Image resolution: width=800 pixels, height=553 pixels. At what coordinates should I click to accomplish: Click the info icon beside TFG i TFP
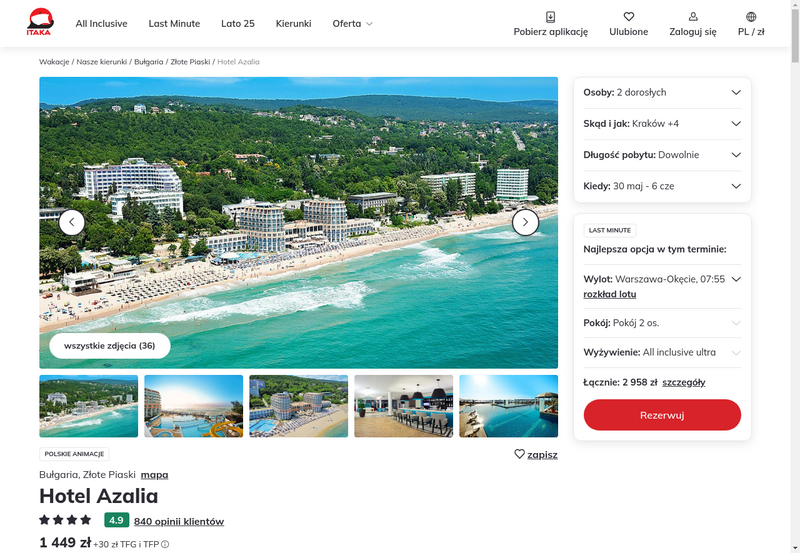165,544
